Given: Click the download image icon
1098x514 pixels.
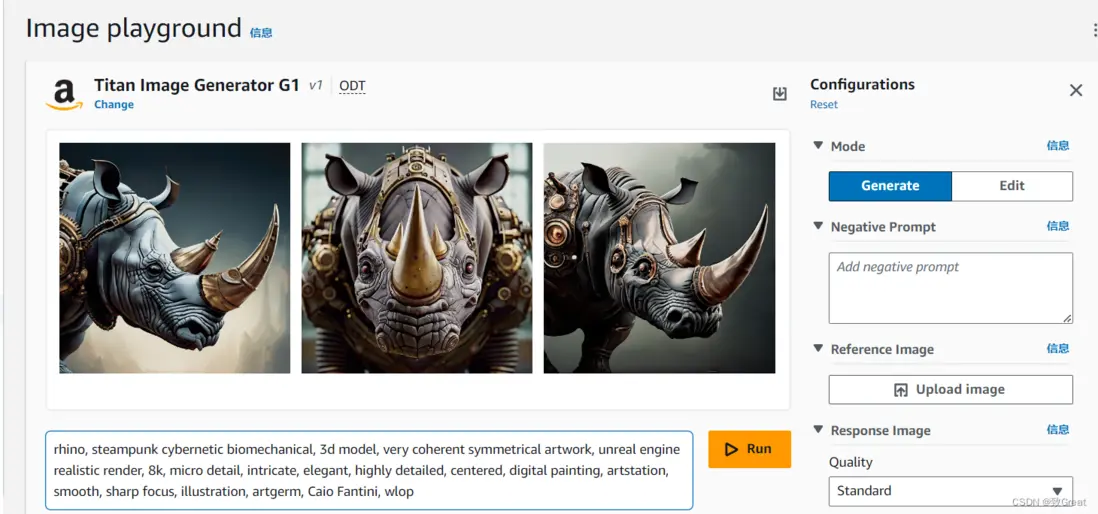Looking at the screenshot, I should [x=780, y=94].
